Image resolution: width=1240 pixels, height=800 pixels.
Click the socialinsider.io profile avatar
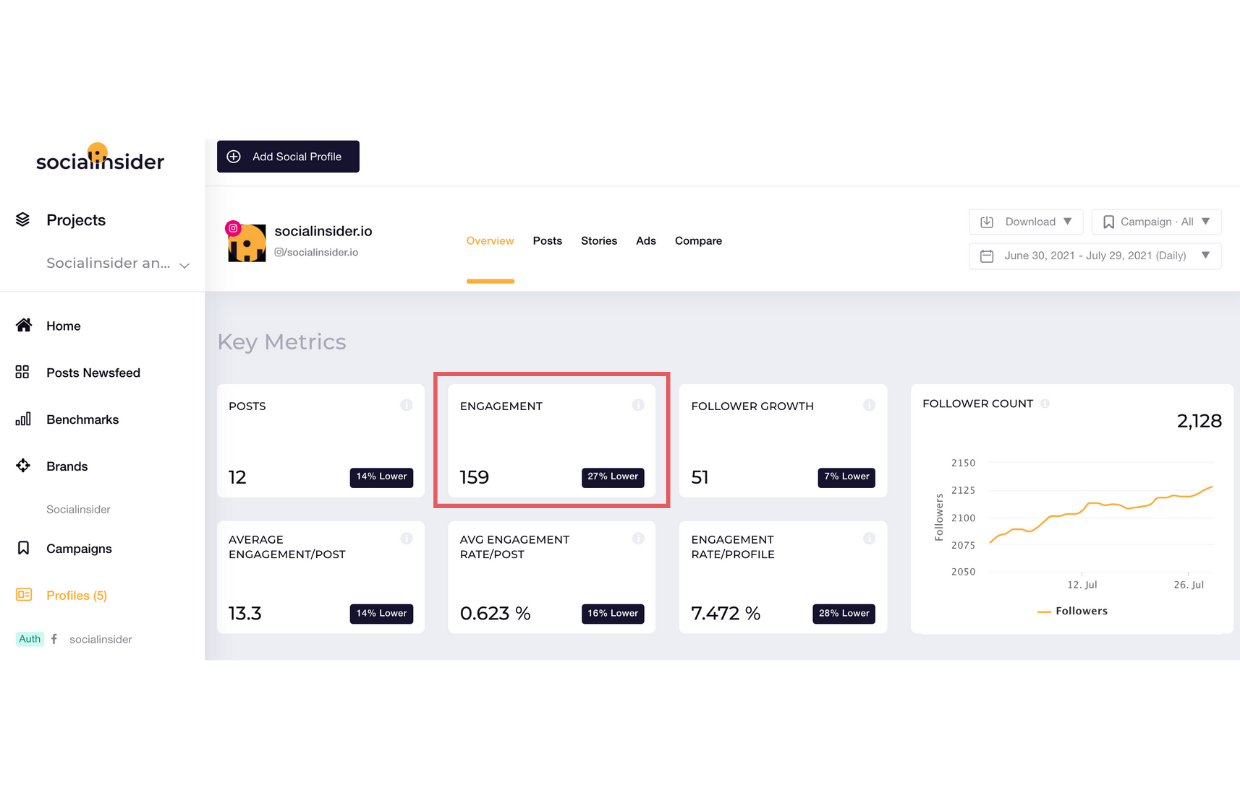click(x=246, y=242)
